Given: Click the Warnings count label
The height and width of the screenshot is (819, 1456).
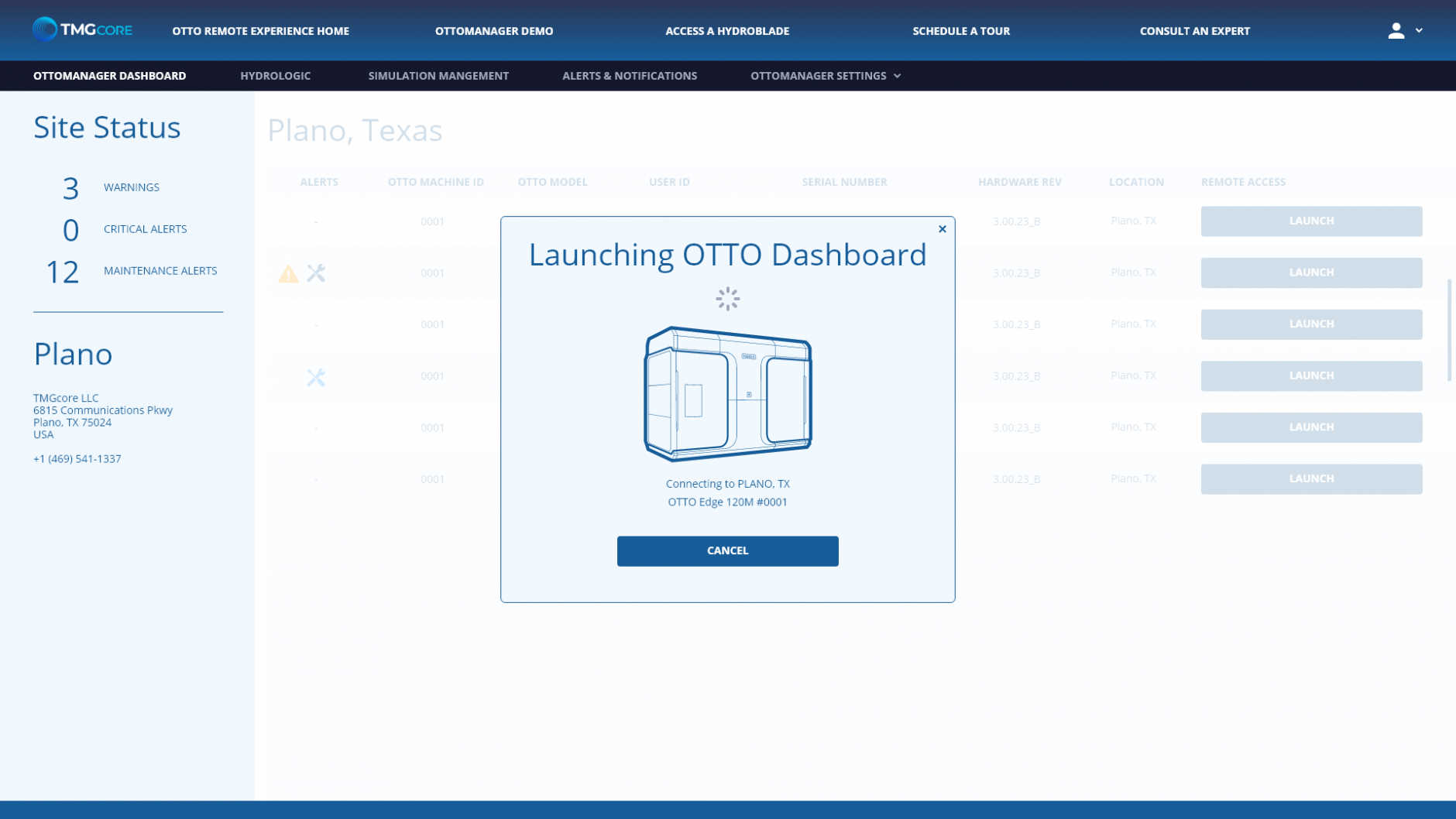Looking at the screenshot, I should pyautogui.click(x=132, y=187).
